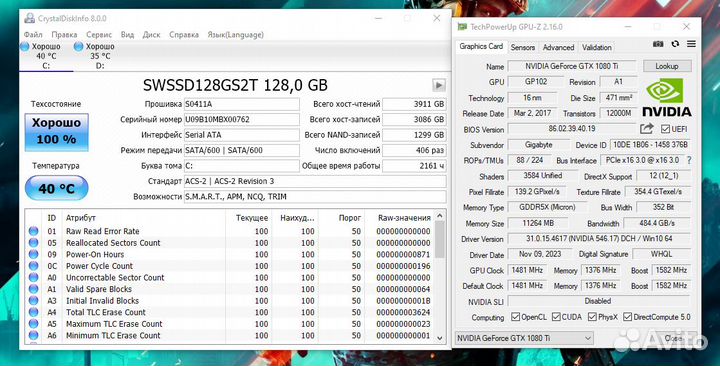Image resolution: width=720 pixels, height=366 pixels.
Task: Click status circle for Reallocated Sectors Count
Action: pos(33,242)
